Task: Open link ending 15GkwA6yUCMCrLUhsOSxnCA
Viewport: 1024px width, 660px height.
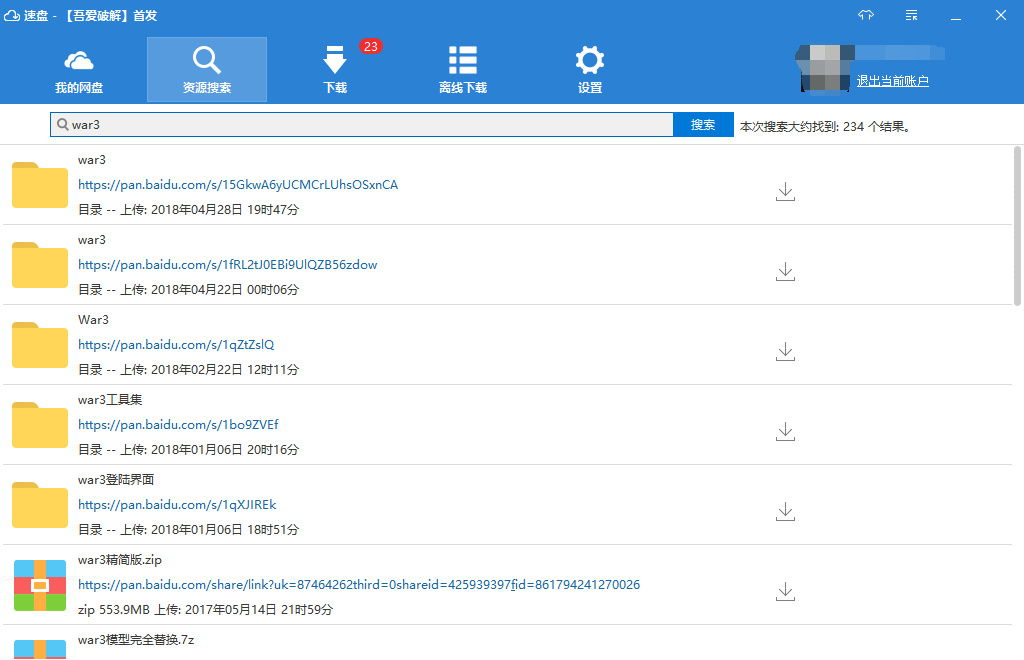Action: pos(238,185)
